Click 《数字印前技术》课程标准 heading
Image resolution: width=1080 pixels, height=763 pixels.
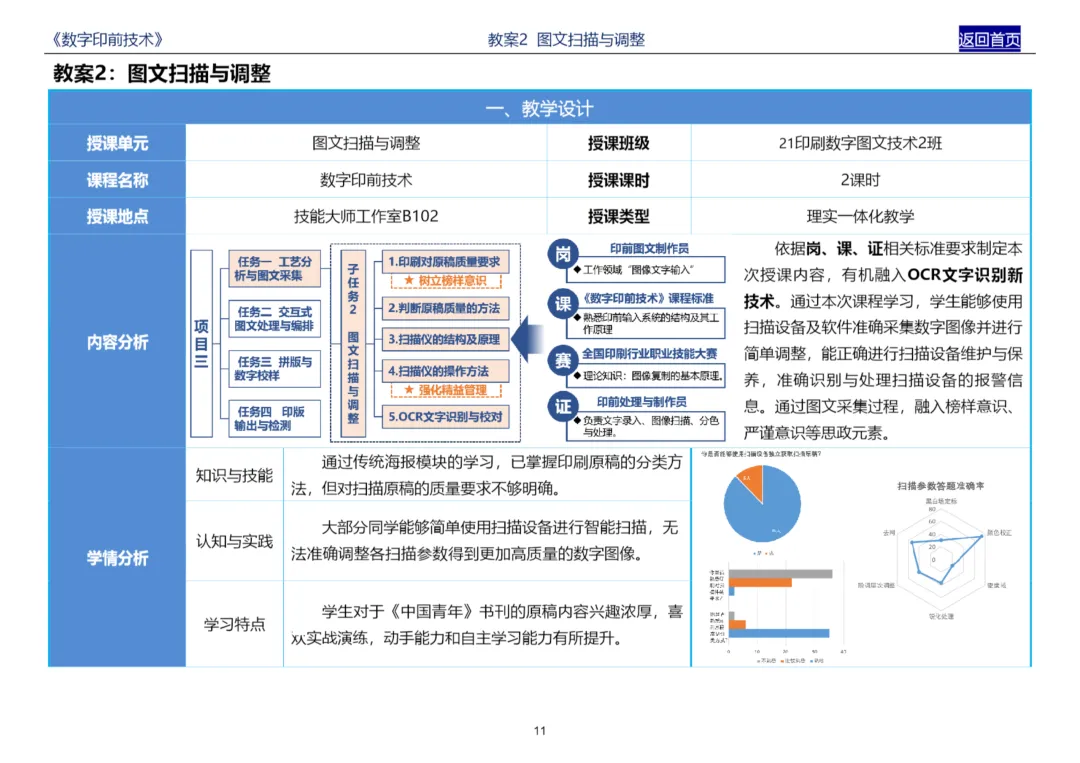pos(647,298)
